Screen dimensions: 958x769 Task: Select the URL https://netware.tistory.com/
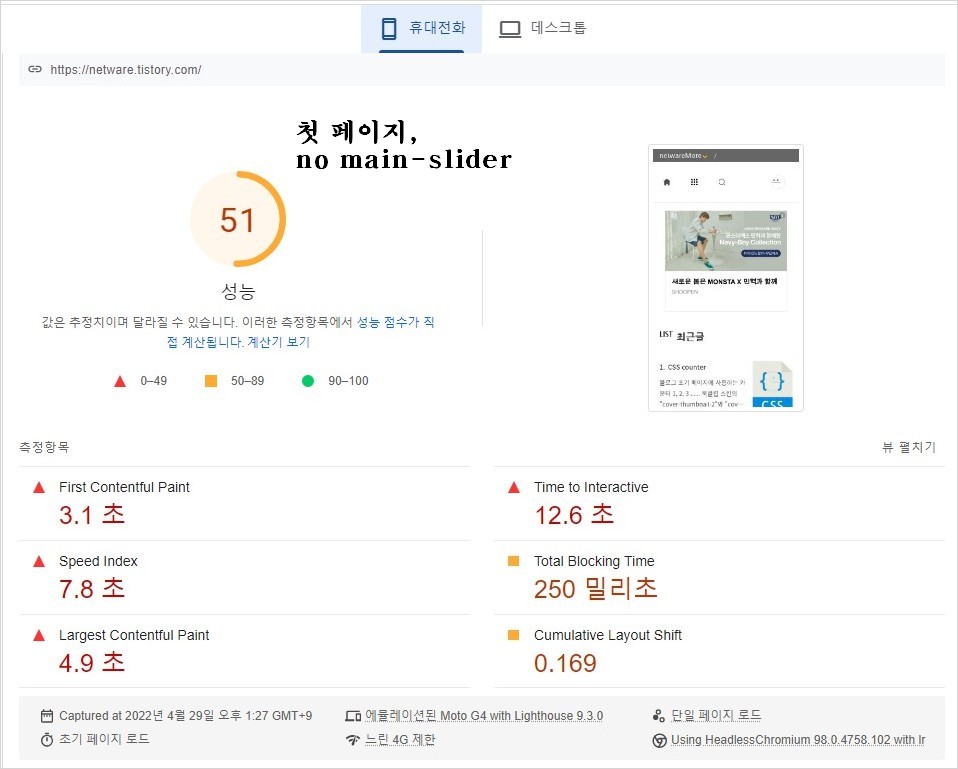click(126, 70)
